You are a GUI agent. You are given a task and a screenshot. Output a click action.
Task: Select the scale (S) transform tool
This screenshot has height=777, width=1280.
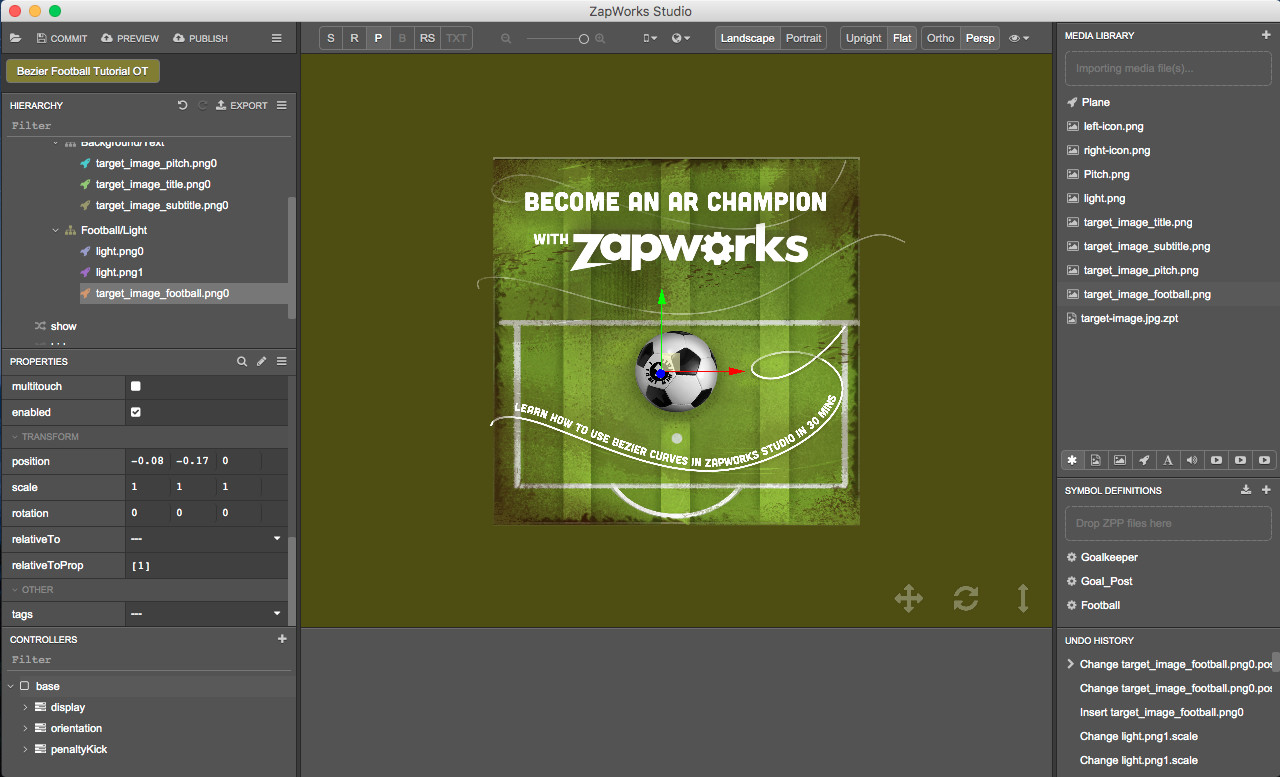pos(330,37)
